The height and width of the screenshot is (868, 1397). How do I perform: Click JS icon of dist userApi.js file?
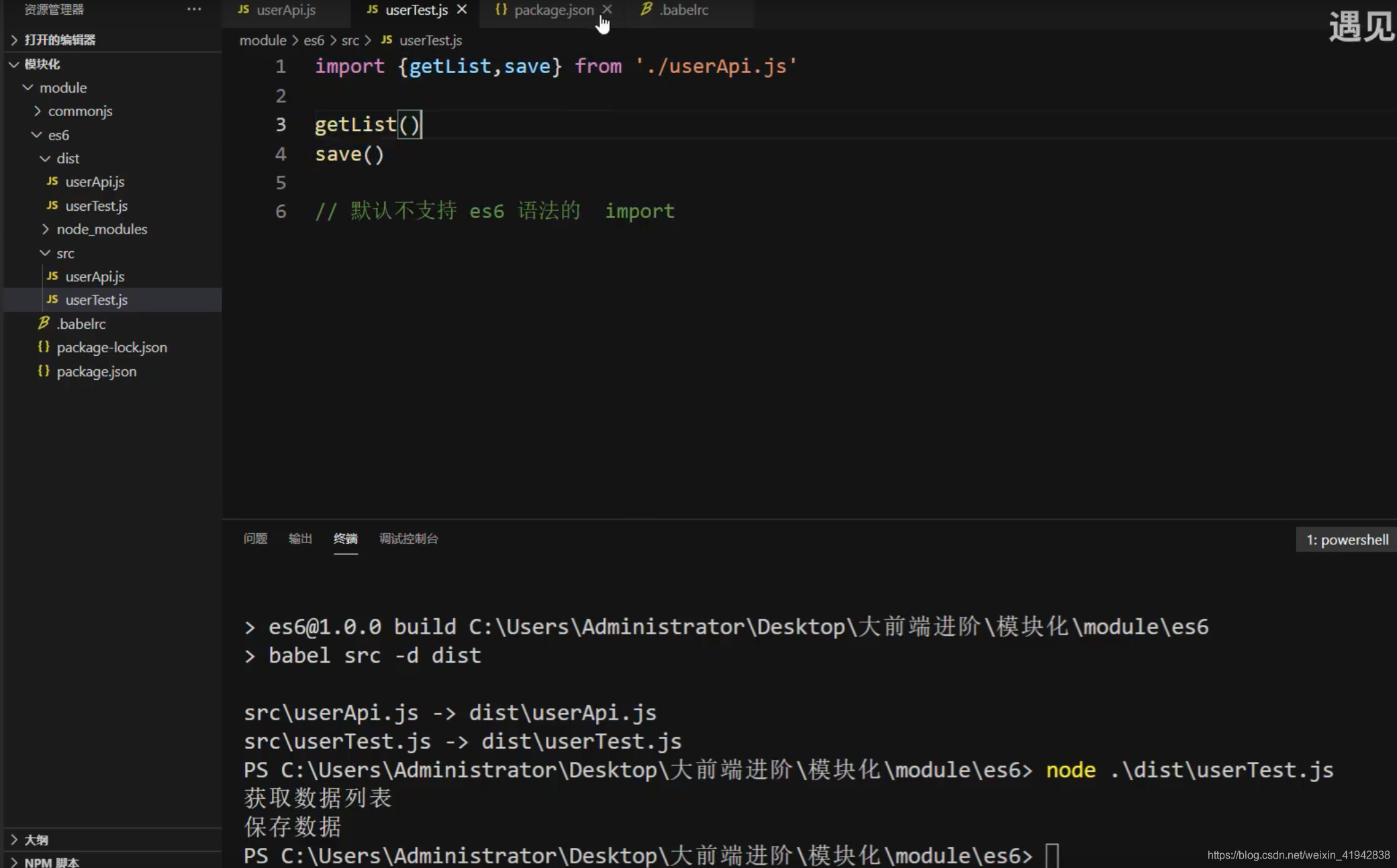tap(52, 182)
